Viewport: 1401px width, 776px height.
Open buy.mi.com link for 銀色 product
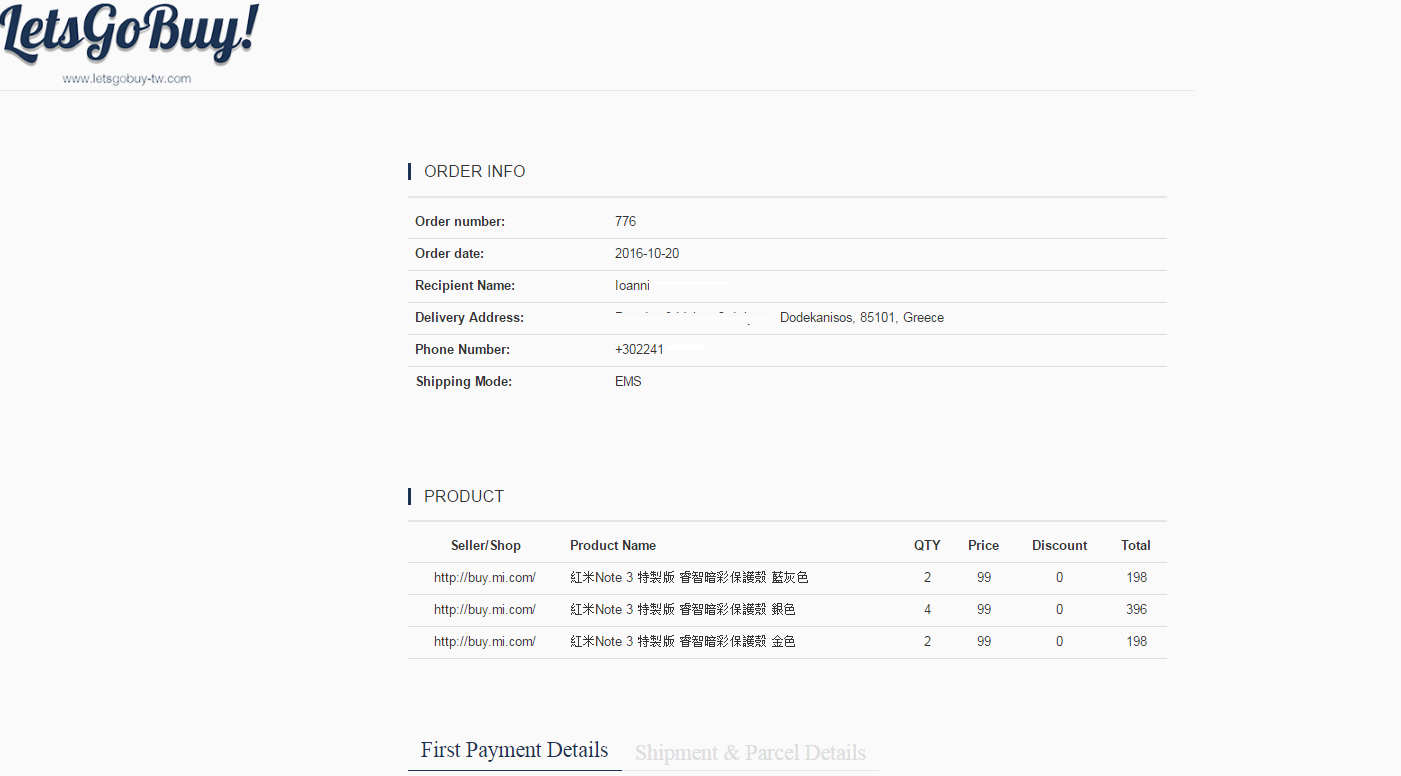(x=485, y=609)
